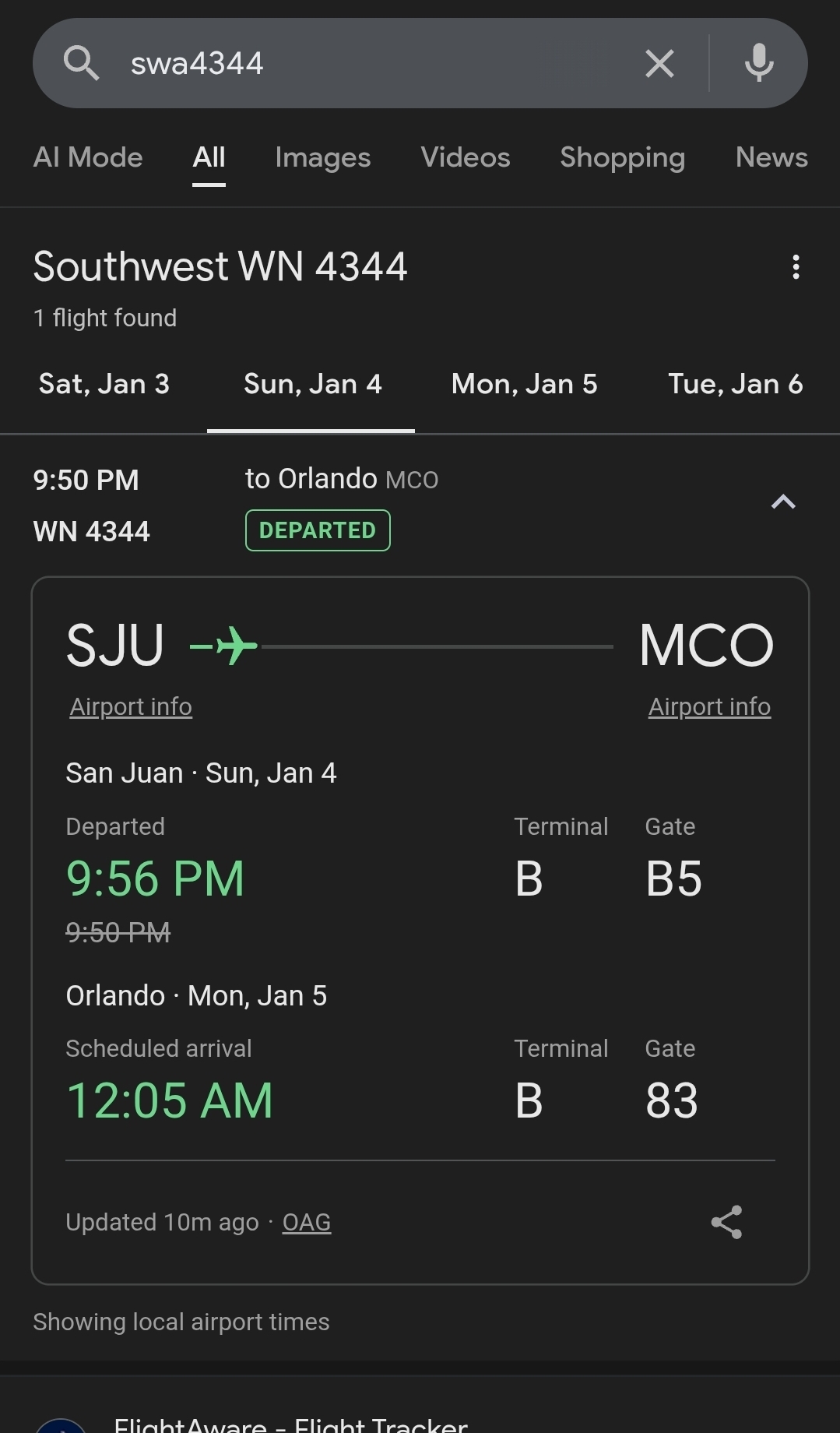
Task: Switch to AI Mode tab
Action: pos(88,157)
